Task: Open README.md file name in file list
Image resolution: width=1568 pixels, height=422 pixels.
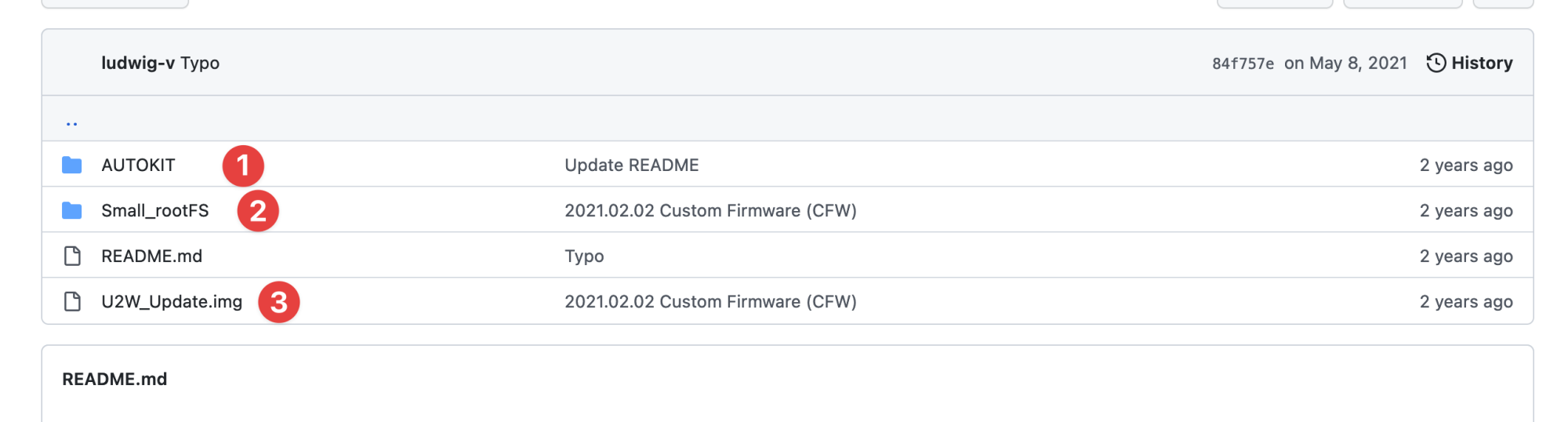Action: pyautogui.click(x=152, y=256)
